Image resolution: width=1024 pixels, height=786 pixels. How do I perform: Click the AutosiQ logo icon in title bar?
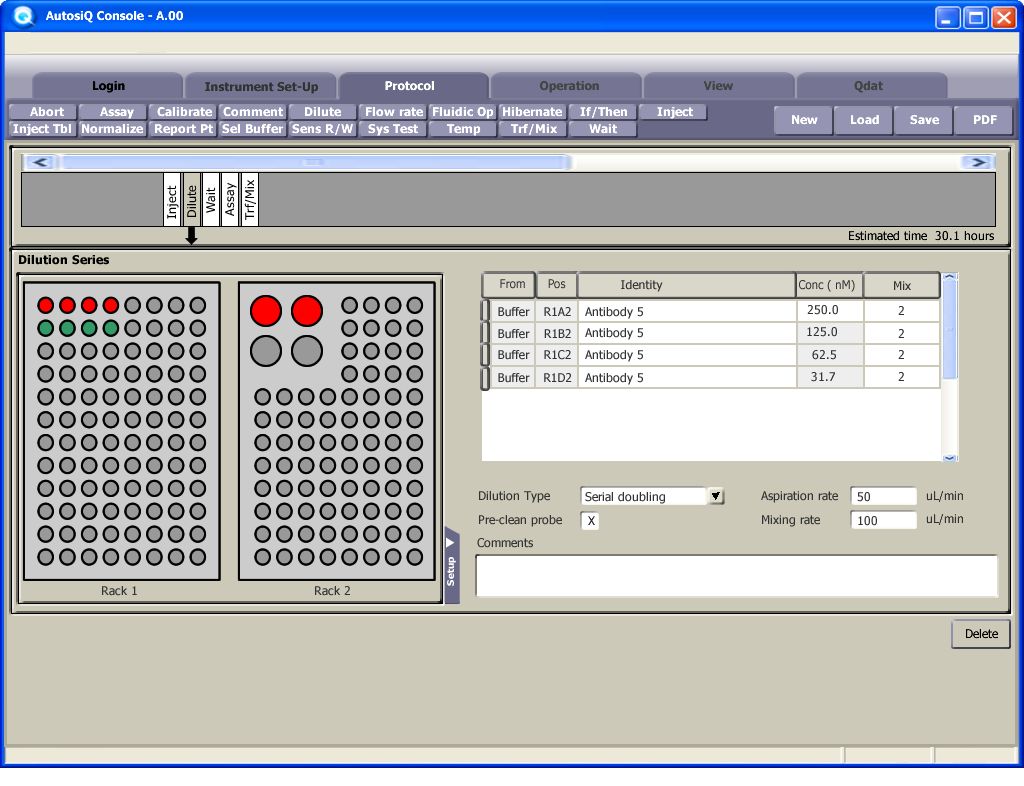point(23,16)
